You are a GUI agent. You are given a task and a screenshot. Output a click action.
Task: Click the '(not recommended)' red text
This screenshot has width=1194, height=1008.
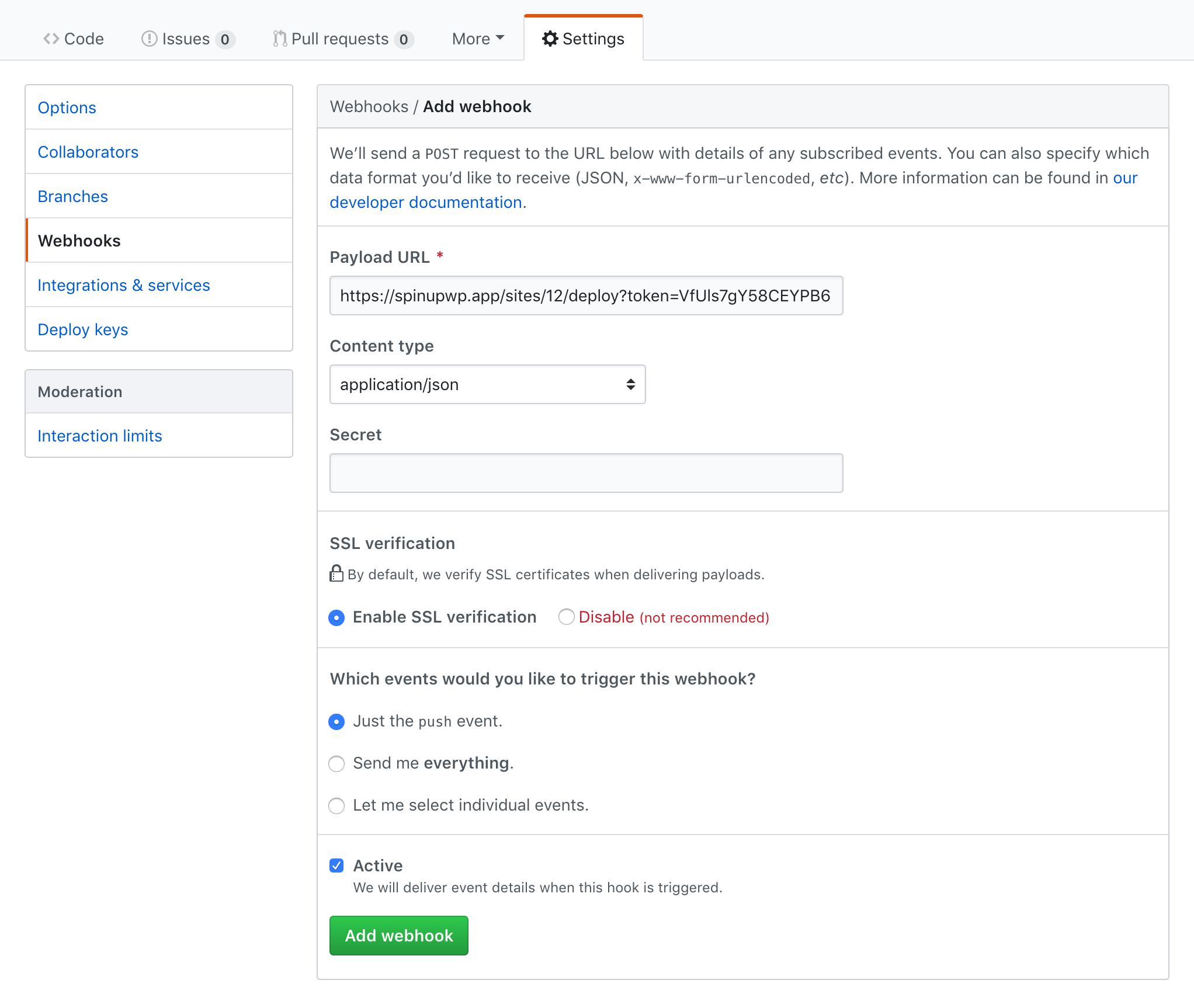tap(704, 618)
